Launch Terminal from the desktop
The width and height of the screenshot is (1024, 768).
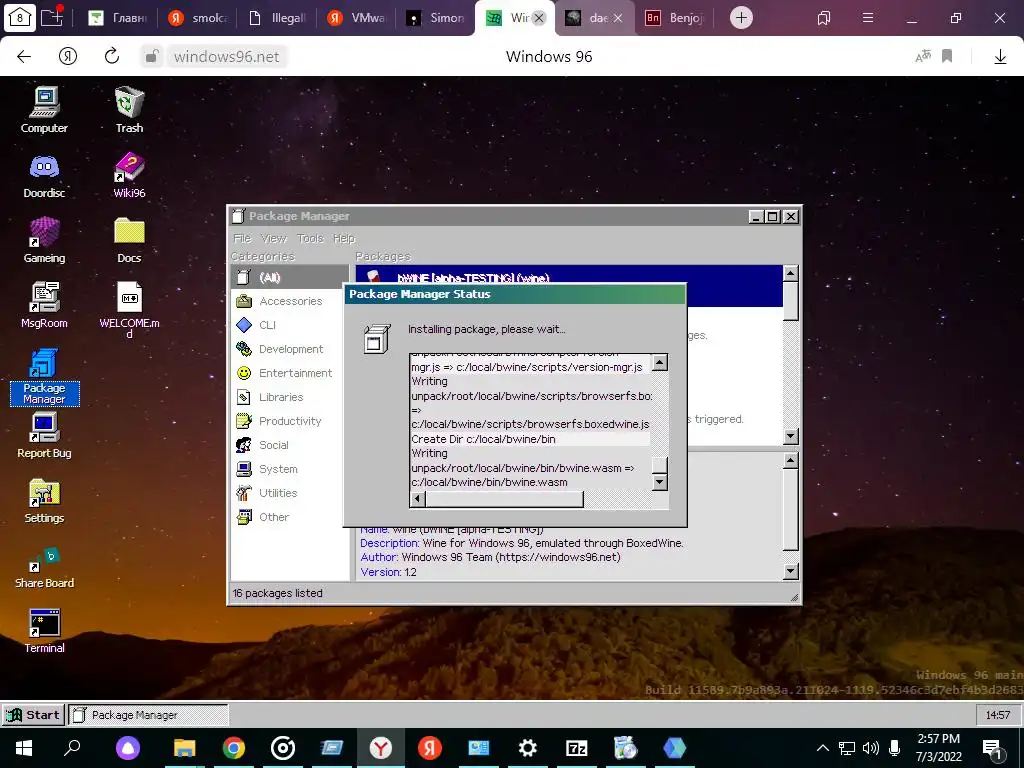(44, 631)
